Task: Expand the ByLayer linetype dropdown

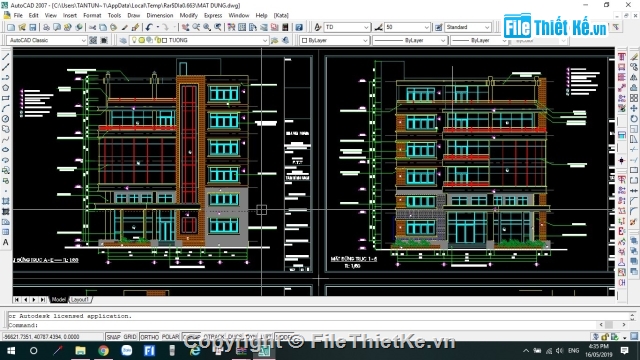Action: (443, 40)
